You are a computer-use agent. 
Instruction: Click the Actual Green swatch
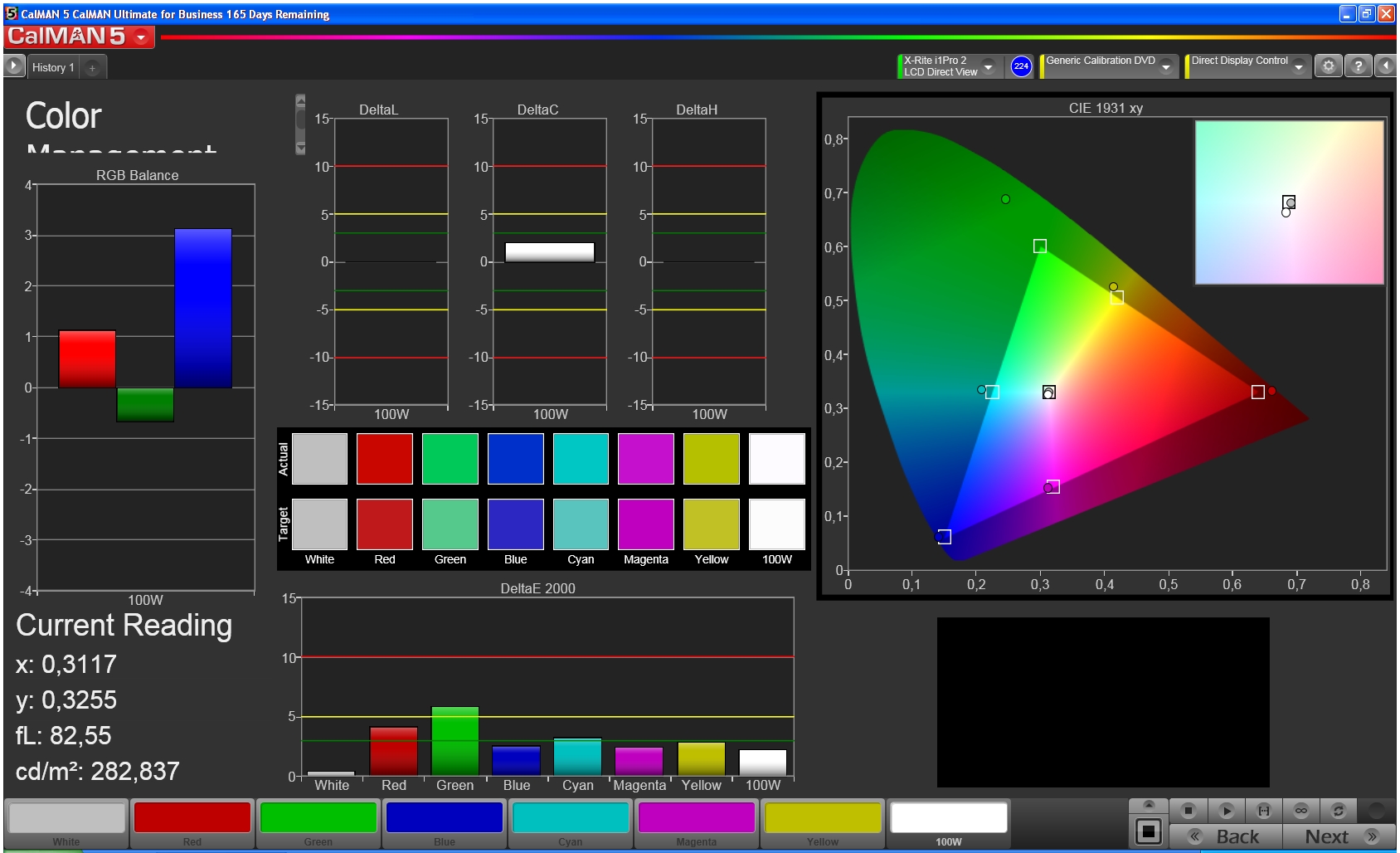450,459
